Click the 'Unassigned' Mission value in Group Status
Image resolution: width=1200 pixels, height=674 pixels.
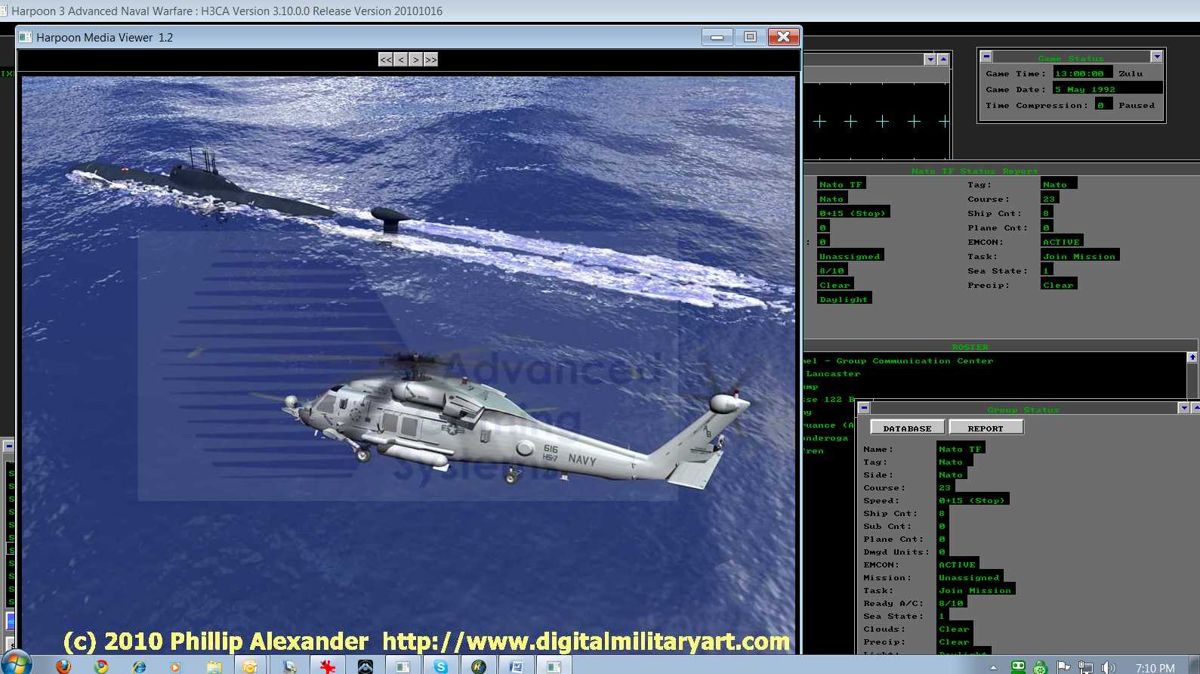pos(969,578)
